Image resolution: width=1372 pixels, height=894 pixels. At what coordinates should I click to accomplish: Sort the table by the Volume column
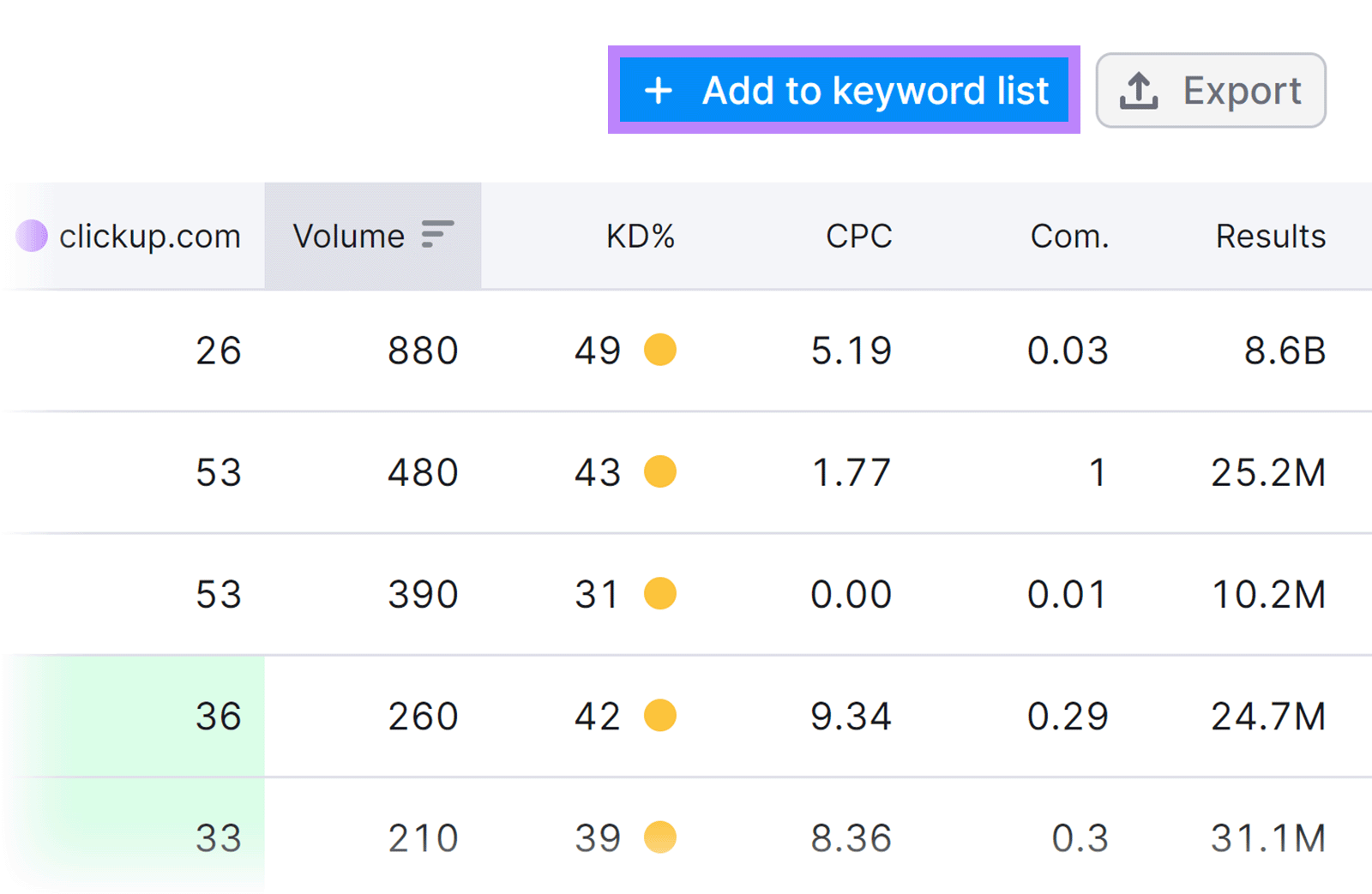click(x=347, y=236)
